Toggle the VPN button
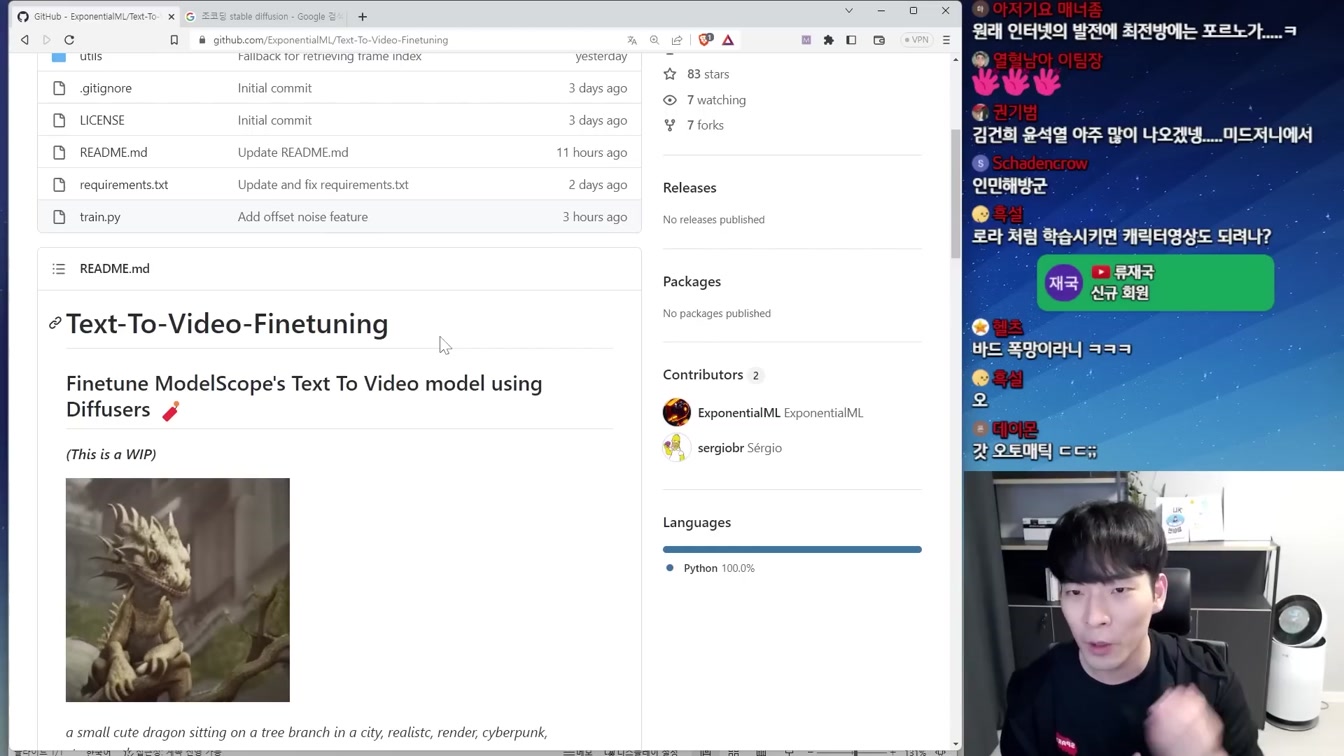 click(916, 40)
